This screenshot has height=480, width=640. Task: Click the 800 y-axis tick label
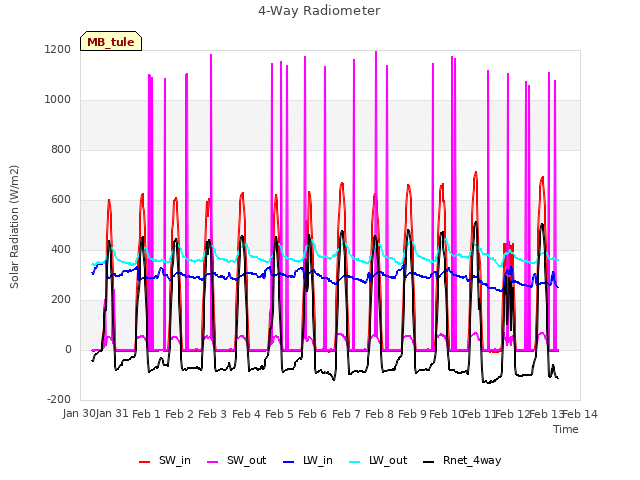click(x=61, y=150)
